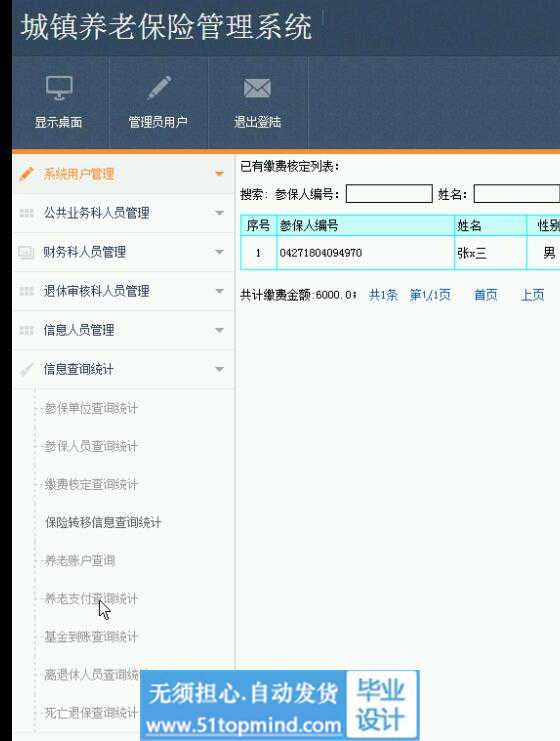Focus the 姓名 search input field
The width and height of the screenshot is (560, 741).
(517, 194)
